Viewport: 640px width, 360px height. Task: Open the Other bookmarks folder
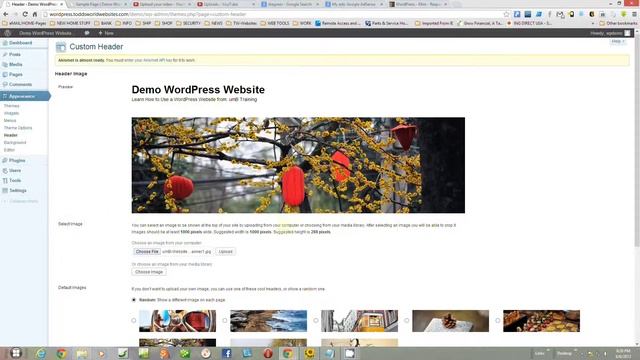coord(618,23)
